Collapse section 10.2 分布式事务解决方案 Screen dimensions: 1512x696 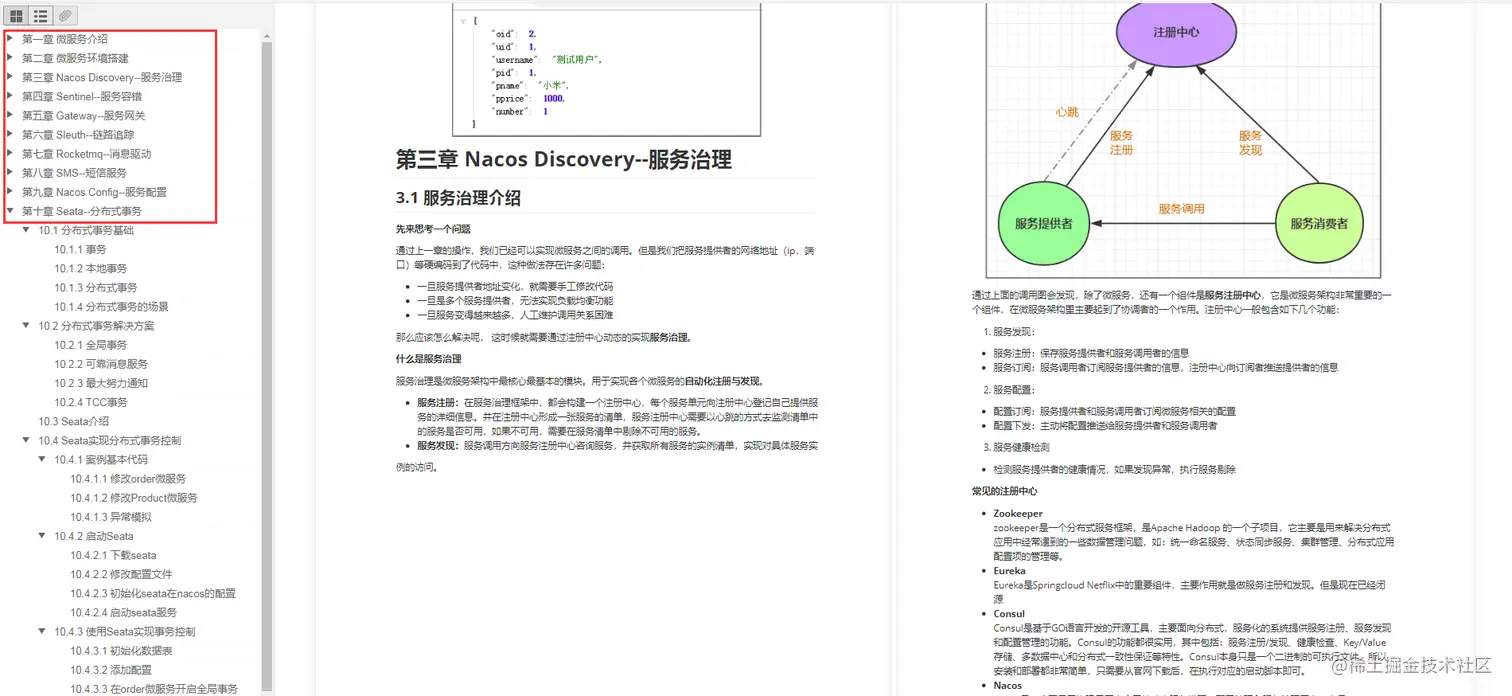click(26, 326)
